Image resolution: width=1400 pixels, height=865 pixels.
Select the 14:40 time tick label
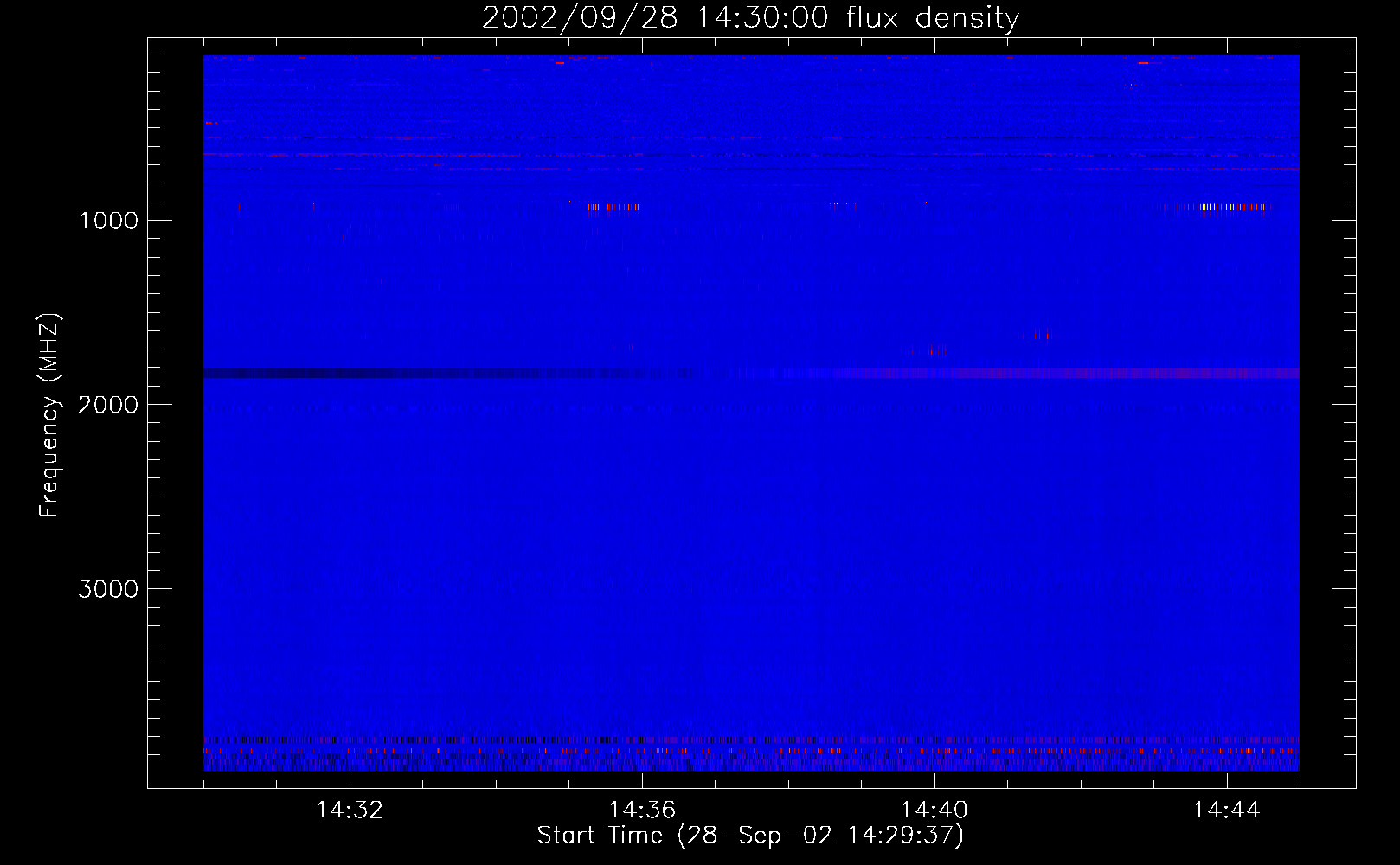[x=934, y=811]
